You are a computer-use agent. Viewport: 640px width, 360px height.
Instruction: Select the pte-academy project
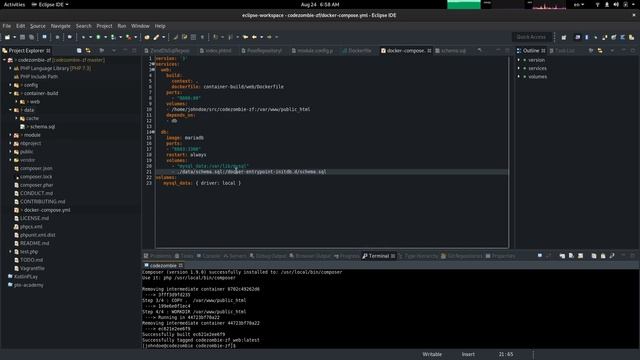pyautogui.click(x=28, y=285)
